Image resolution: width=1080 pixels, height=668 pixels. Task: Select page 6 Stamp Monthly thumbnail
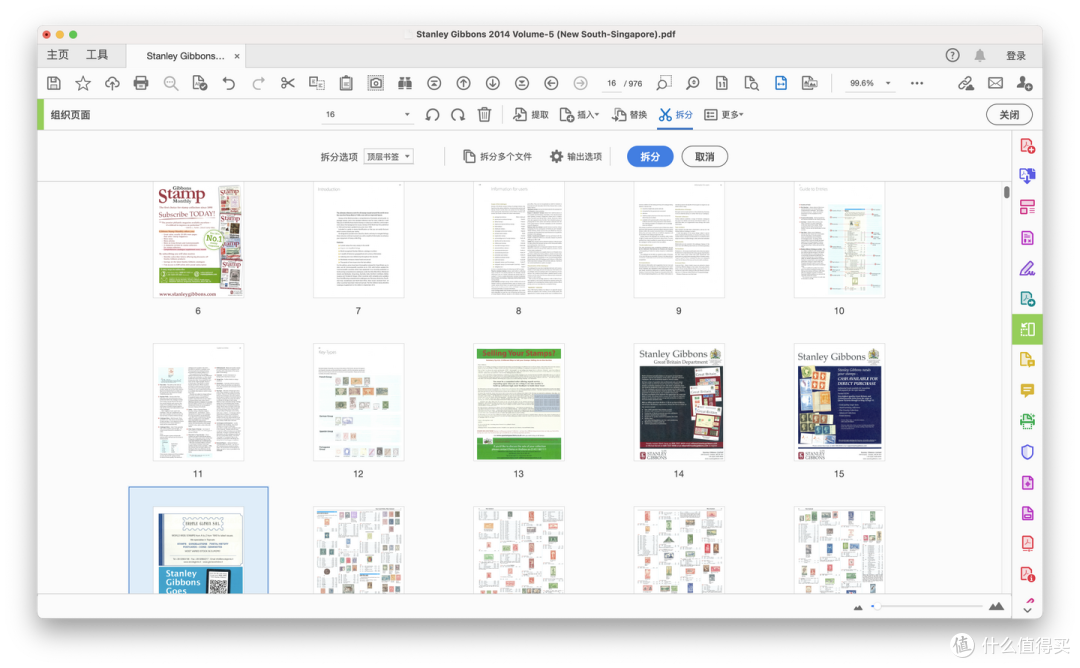[x=198, y=240]
